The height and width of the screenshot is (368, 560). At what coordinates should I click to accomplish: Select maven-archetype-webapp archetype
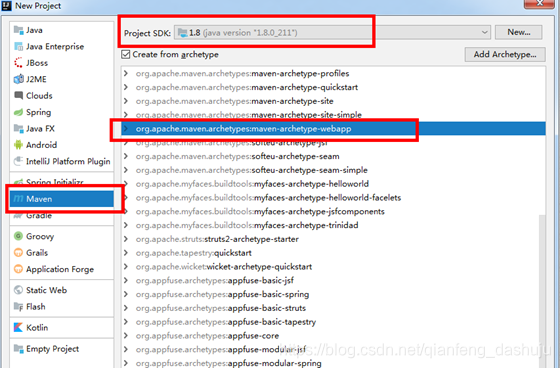(x=333, y=129)
